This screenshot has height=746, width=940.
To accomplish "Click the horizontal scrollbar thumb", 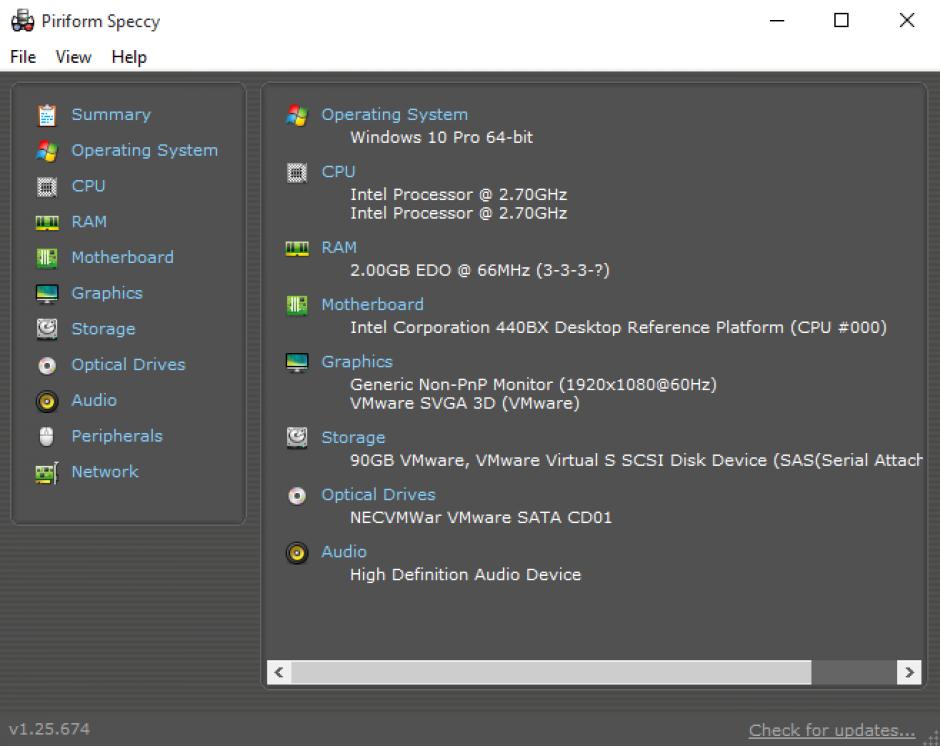I will pos(551,672).
